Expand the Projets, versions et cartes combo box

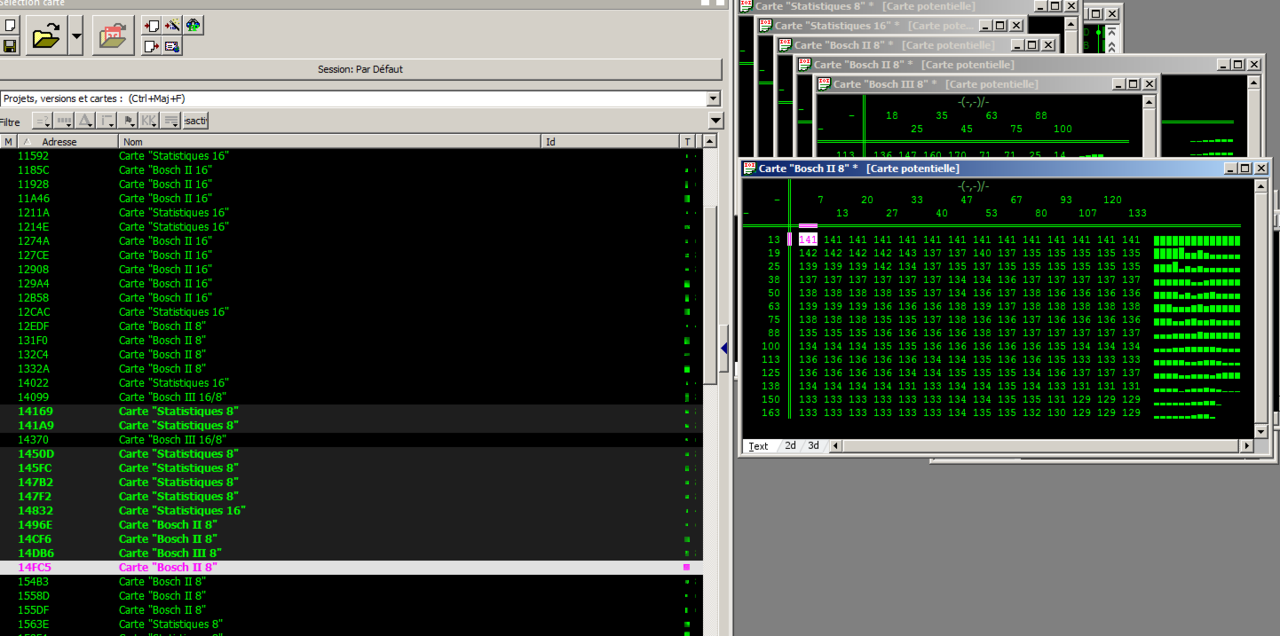pos(712,99)
